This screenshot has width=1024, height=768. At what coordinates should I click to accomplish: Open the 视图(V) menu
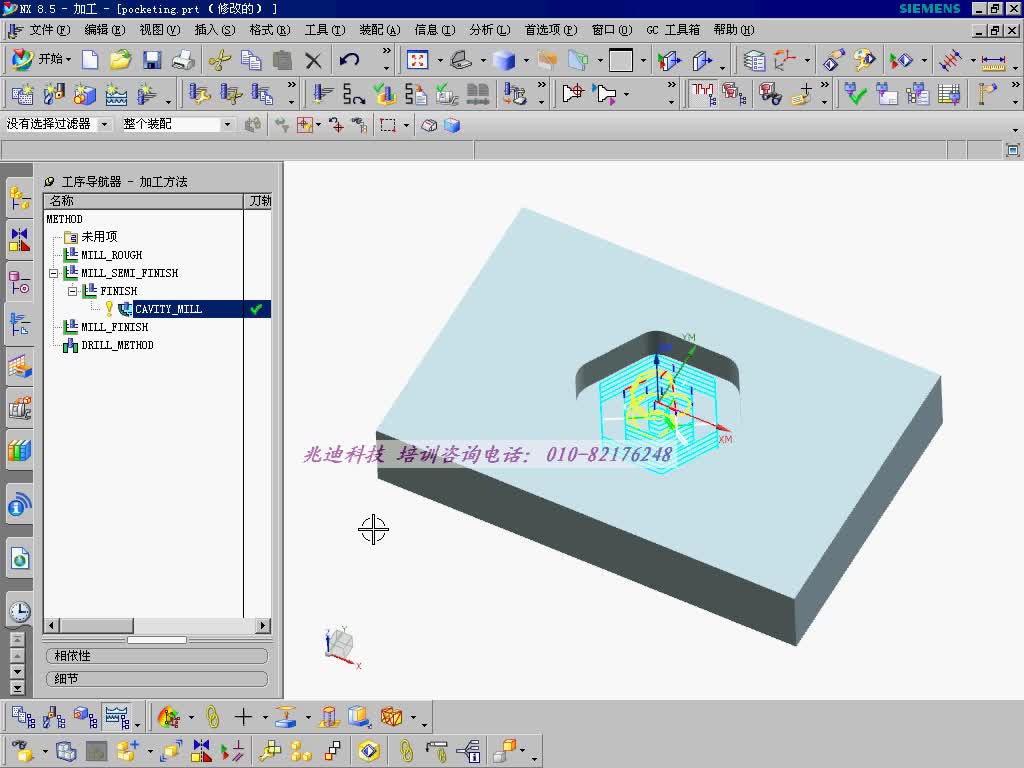tap(159, 30)
